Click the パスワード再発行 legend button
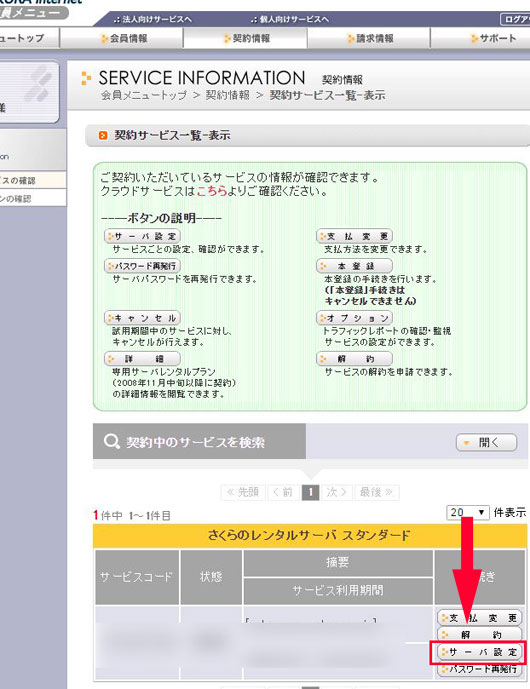 point(142,266)
